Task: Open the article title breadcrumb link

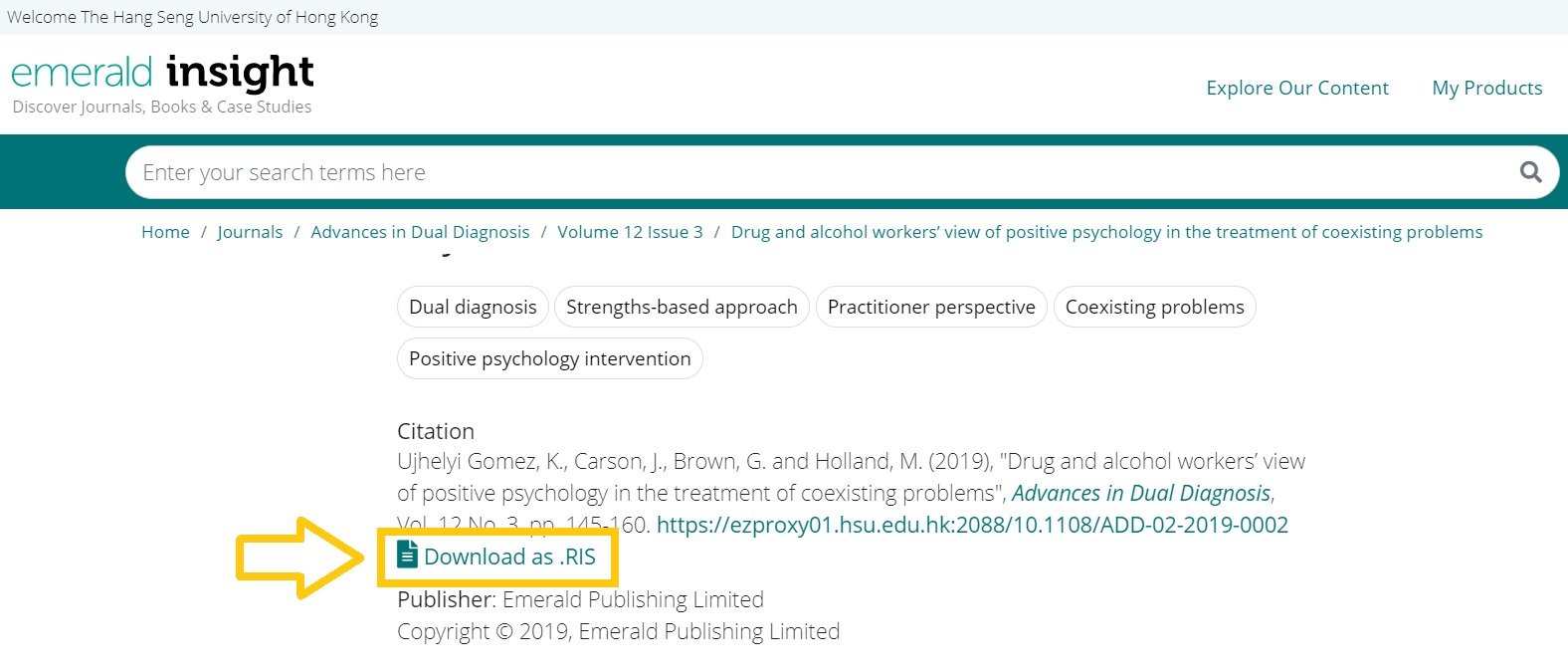Action: coord(1106,232)
